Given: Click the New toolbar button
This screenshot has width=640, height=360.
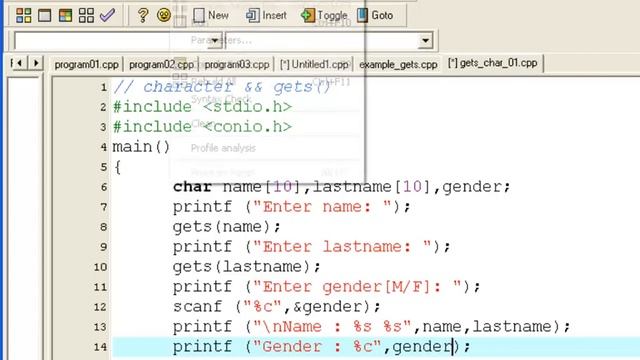Looking at the screenshot, I should pyautogui.click(x=211, y=16).
